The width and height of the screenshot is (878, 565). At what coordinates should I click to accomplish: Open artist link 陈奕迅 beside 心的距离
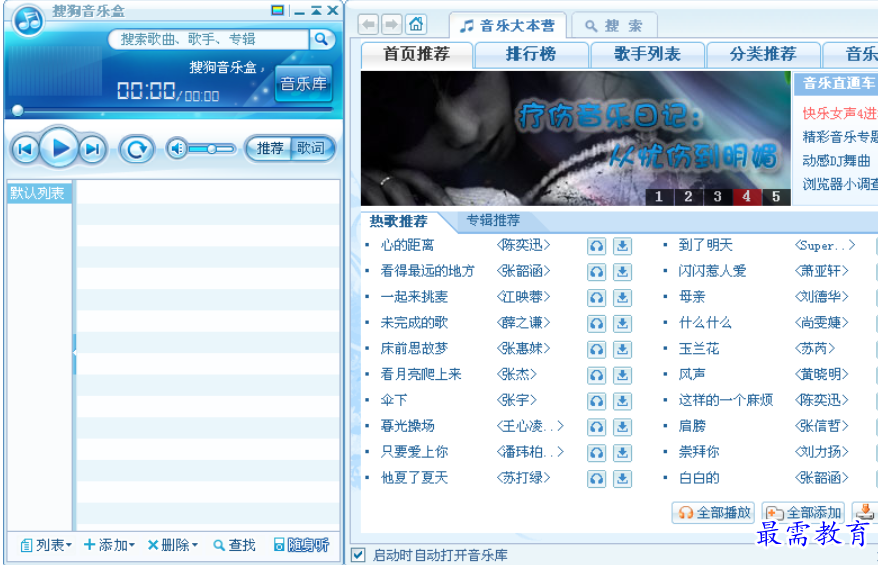tap(524, 245)
